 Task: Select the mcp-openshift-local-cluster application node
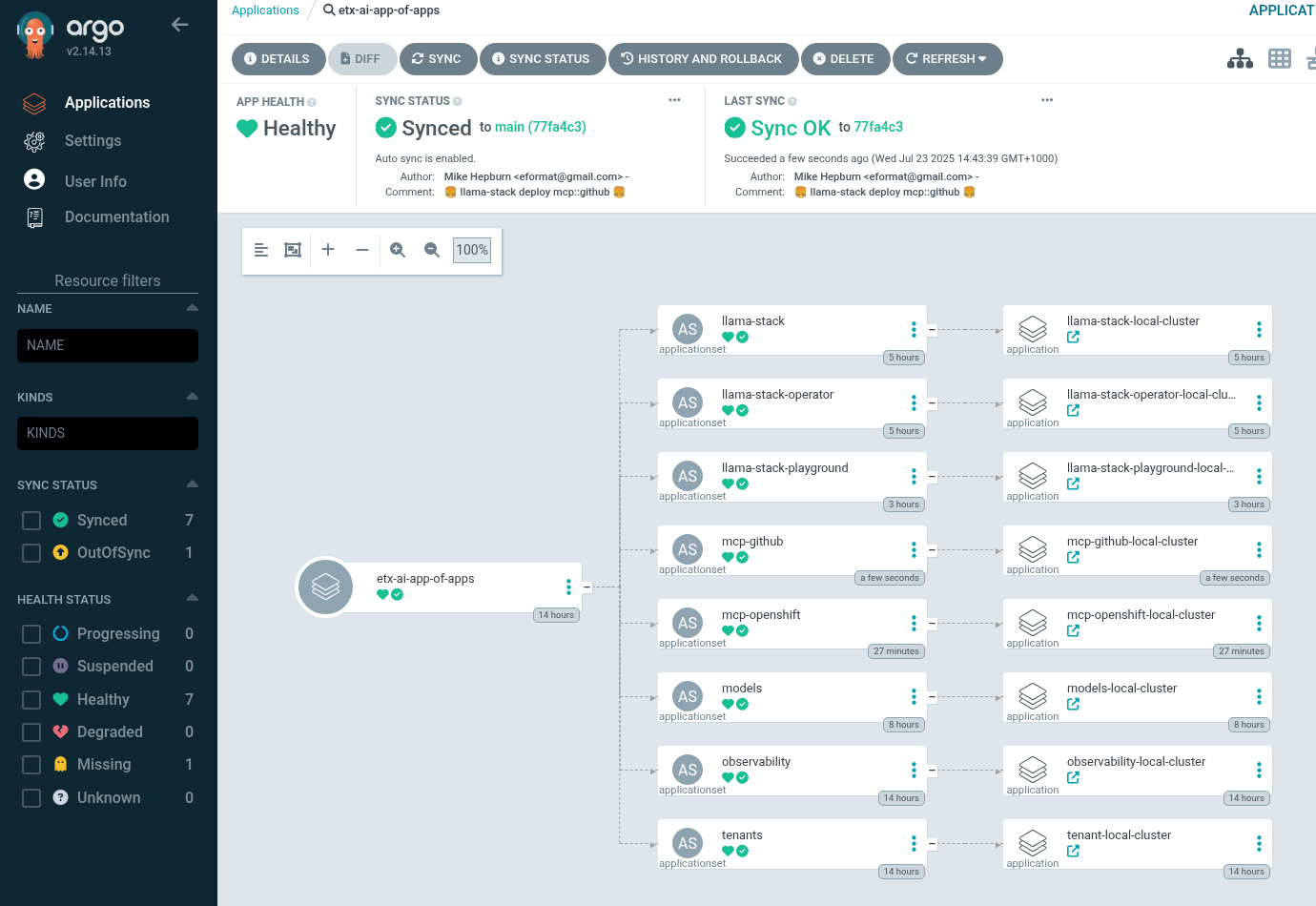(x=1137, y=624)
